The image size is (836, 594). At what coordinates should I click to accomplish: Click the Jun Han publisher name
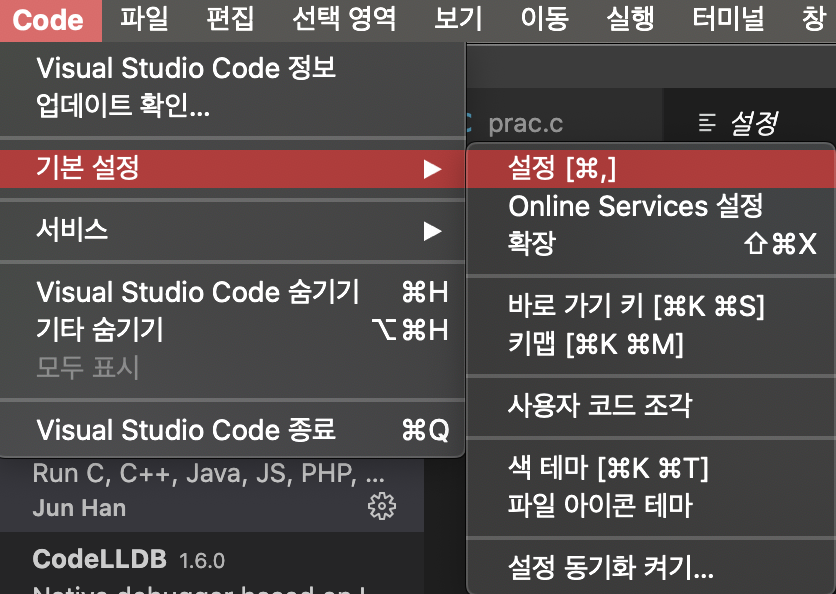point(79,508)
